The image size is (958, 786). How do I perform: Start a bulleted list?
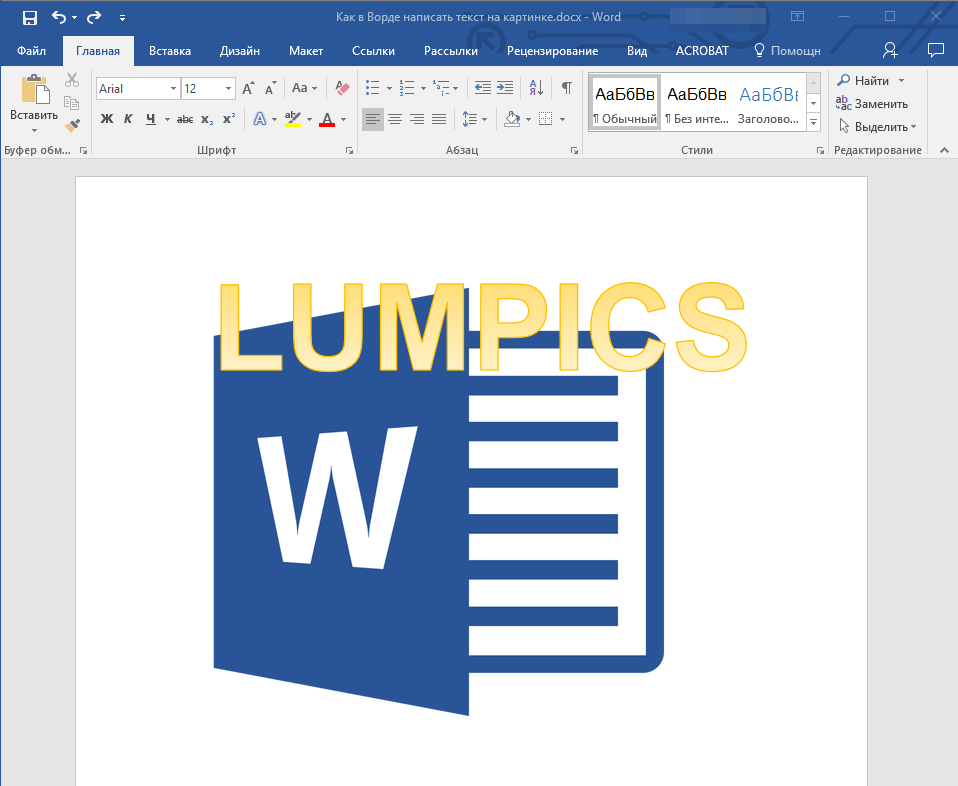pyautogui.click(x=373, y=88)
